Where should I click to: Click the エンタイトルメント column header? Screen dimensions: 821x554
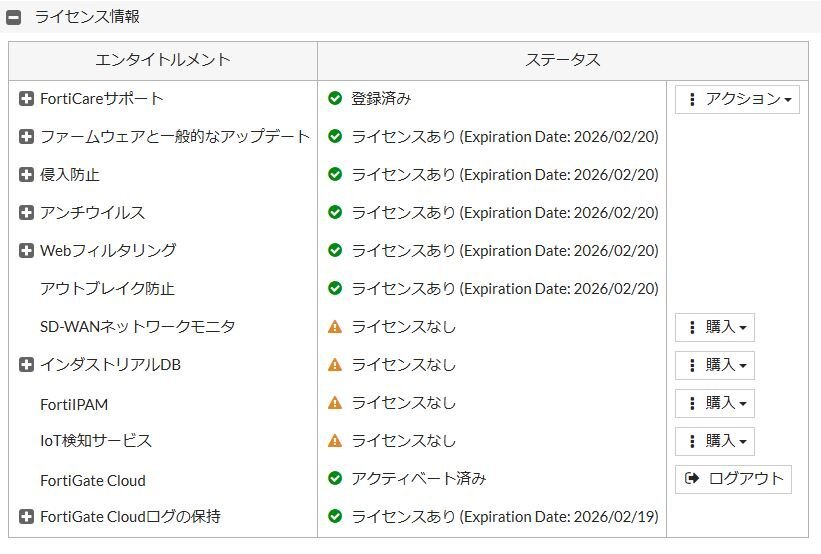pyautogui.click(x=163, y=61)
